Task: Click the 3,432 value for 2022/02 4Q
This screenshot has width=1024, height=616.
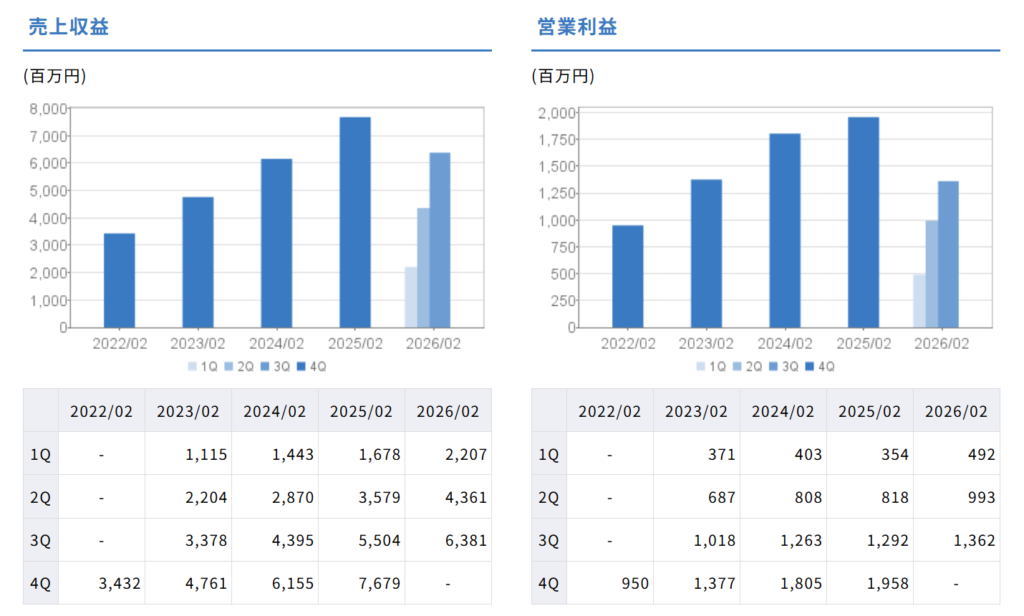Action: 101,583
